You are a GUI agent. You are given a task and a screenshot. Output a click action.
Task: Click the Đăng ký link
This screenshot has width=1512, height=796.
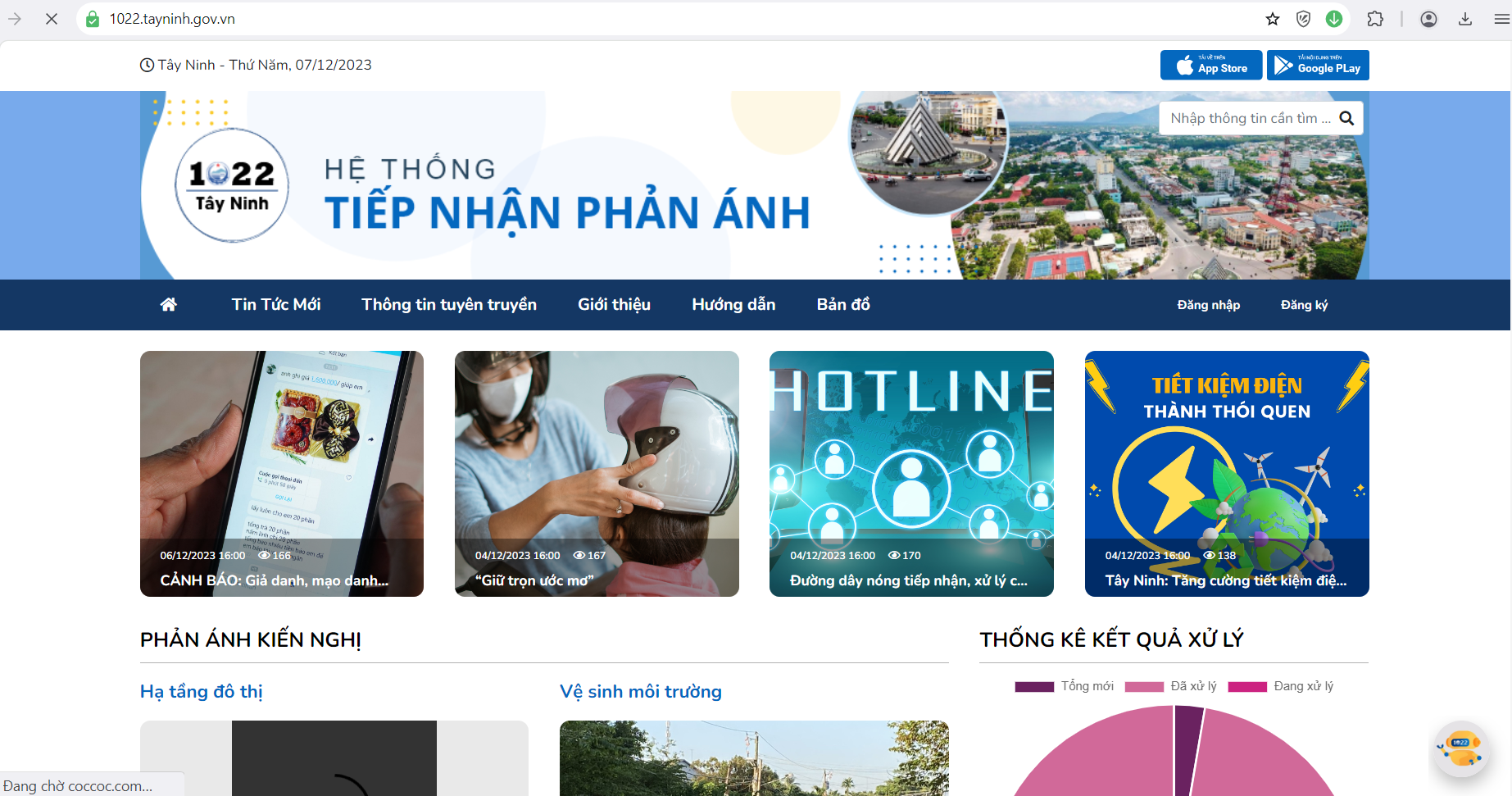point(1304,305)
